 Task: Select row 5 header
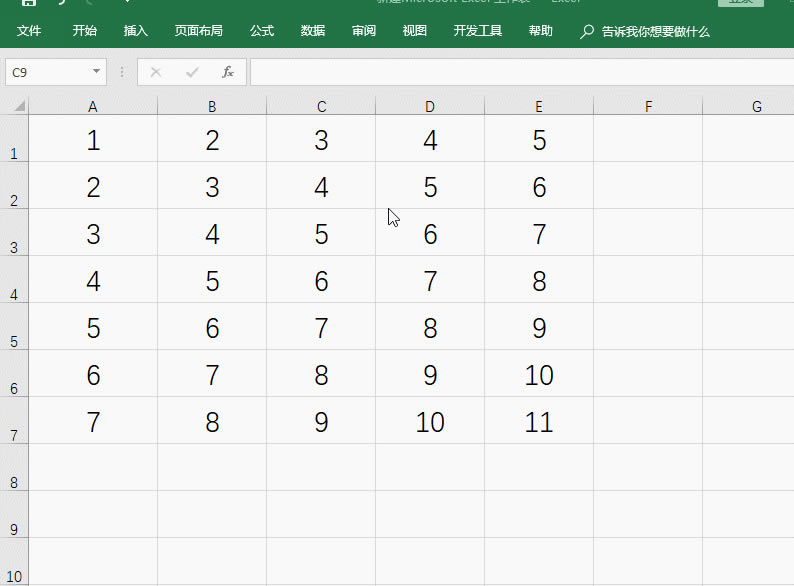14,326
